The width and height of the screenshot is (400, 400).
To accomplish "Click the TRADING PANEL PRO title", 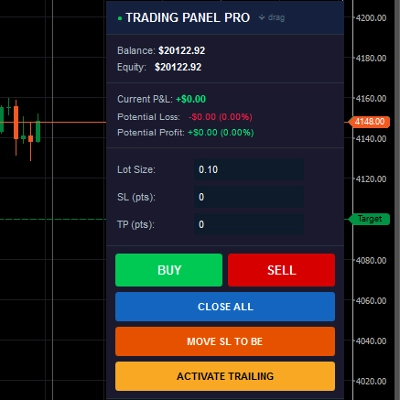I will point(188,18).
